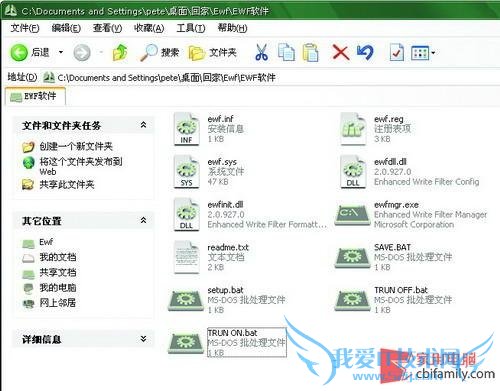Screen dimensions: 500x391
Task: Select the ewf.reg registry file icon
Action: (353, 129)
